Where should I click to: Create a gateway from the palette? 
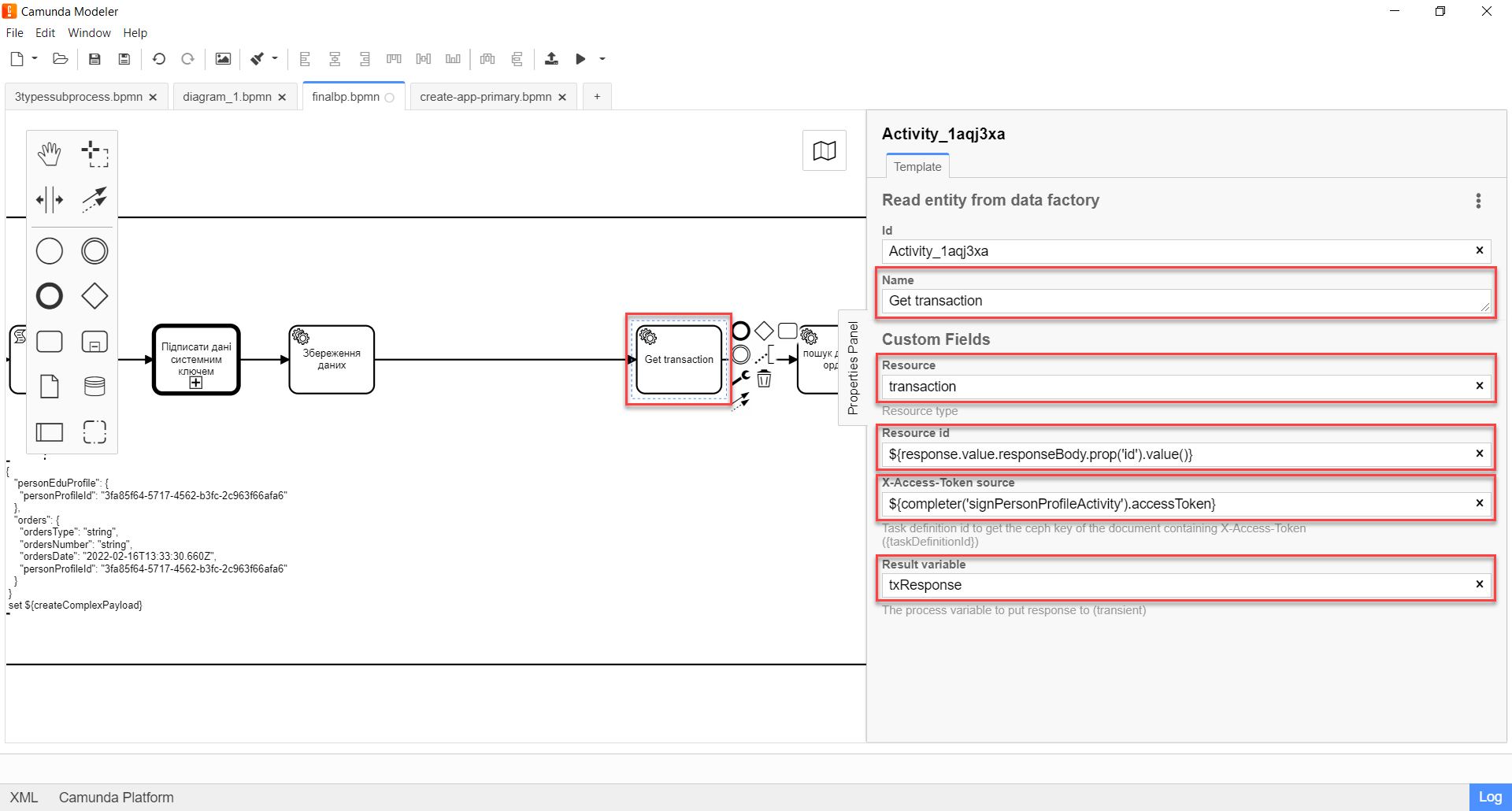(x=94, y=296)
